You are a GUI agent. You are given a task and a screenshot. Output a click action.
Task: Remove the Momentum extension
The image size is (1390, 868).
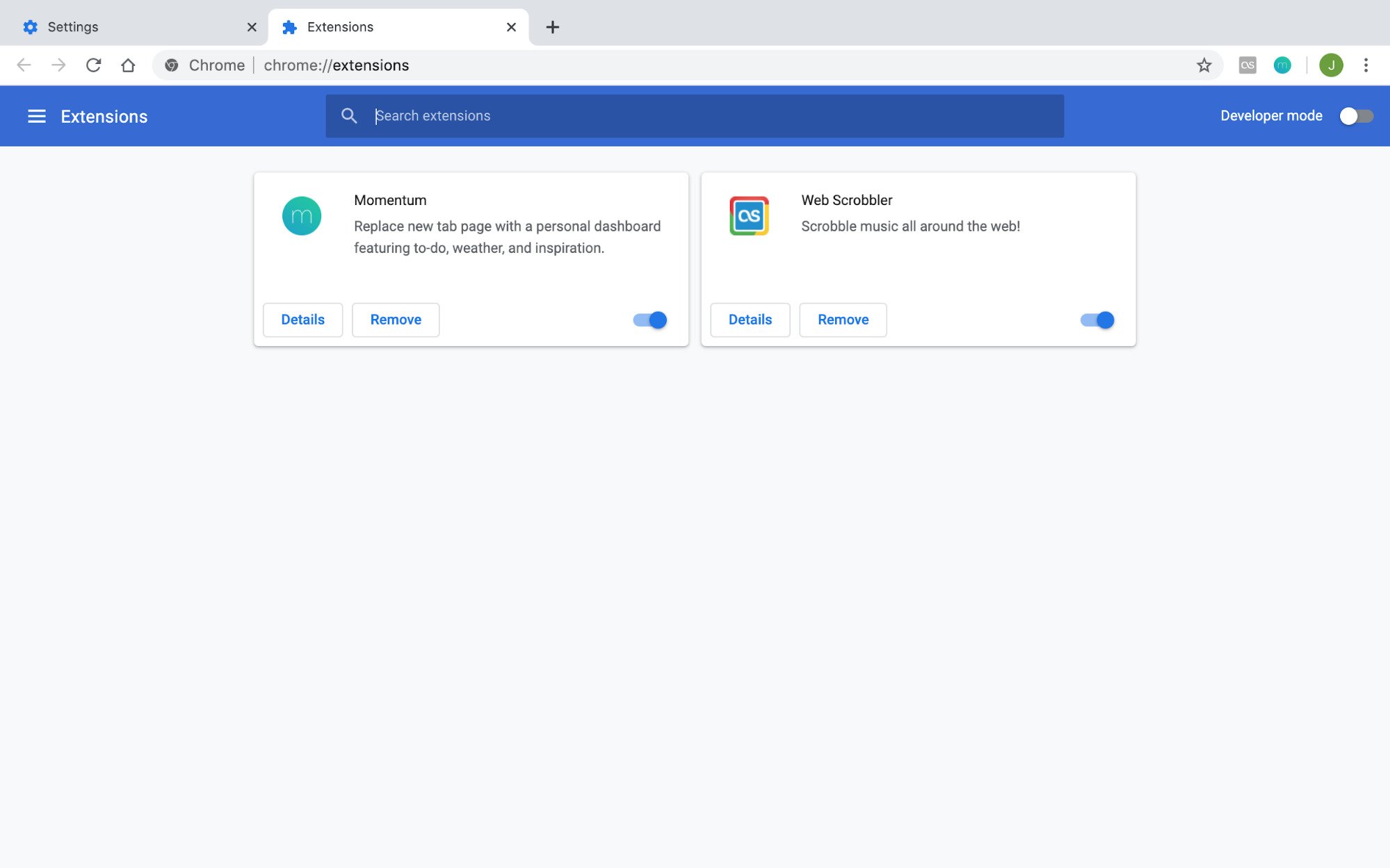point(396,320)
